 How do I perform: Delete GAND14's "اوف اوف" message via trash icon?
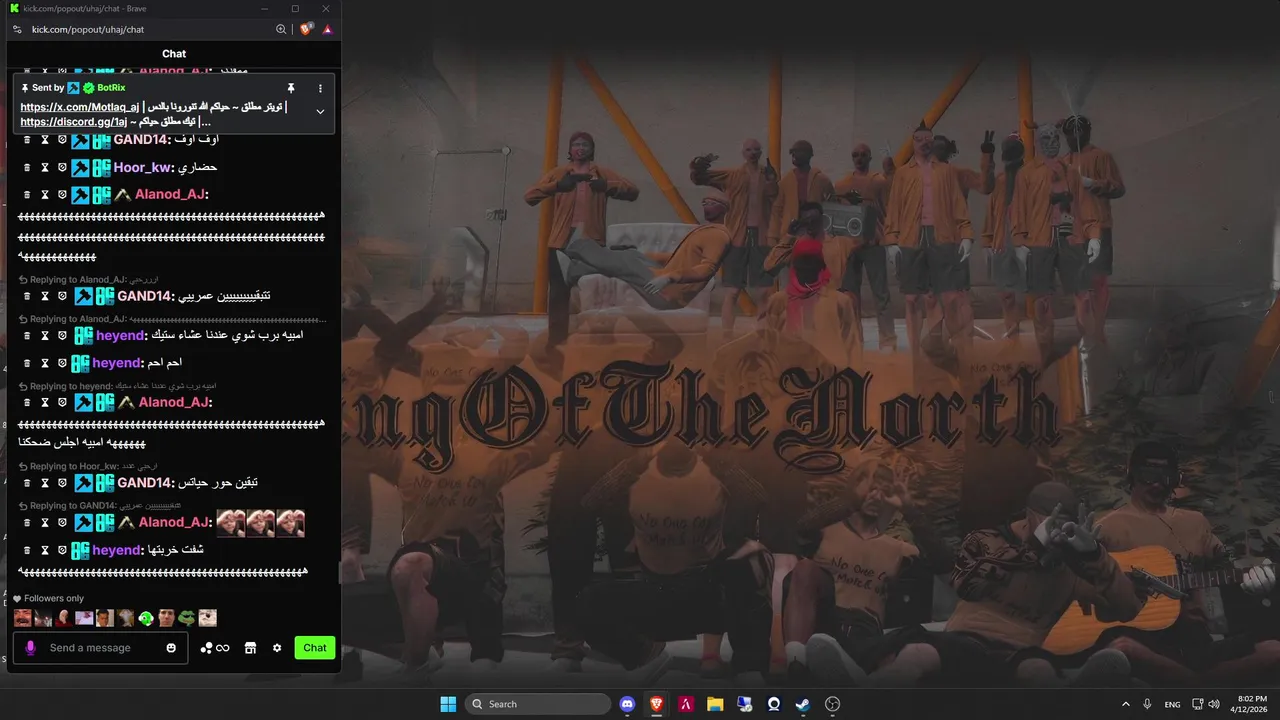point(28,140)
